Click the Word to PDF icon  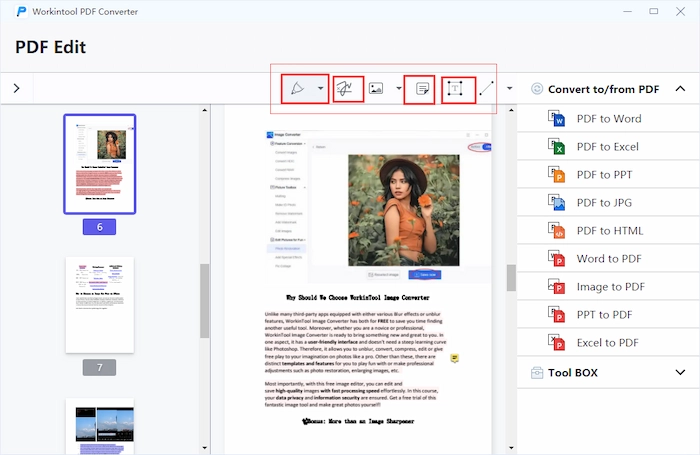[x=556, y=259]
